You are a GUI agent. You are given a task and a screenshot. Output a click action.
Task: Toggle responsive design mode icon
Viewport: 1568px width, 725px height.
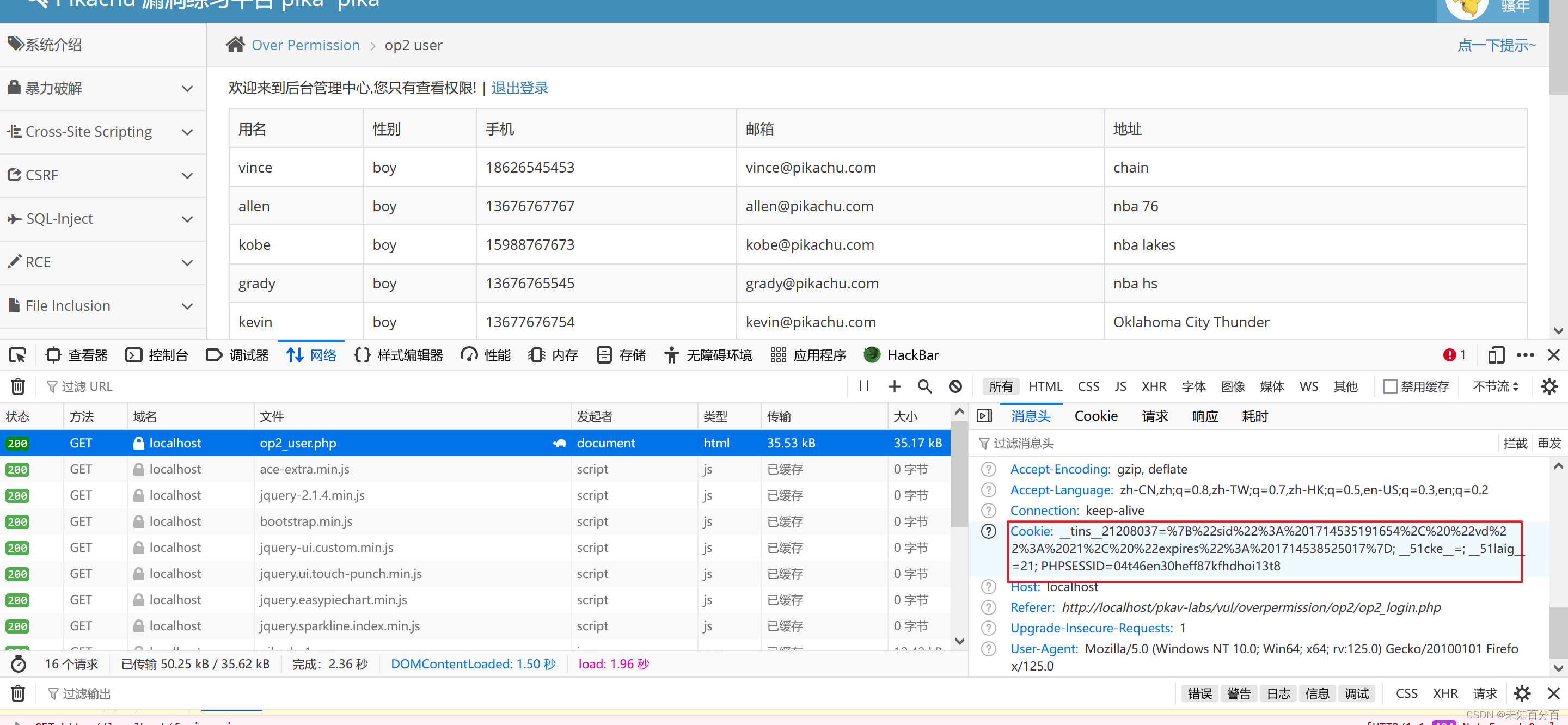[x=1496, y=355]
